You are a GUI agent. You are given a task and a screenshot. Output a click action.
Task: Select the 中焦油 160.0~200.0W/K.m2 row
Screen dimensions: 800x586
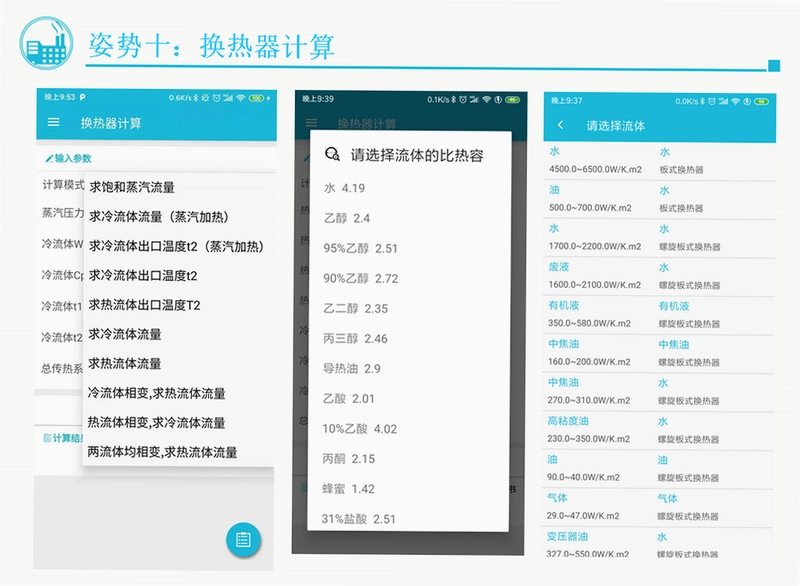(x=660, y=354)
